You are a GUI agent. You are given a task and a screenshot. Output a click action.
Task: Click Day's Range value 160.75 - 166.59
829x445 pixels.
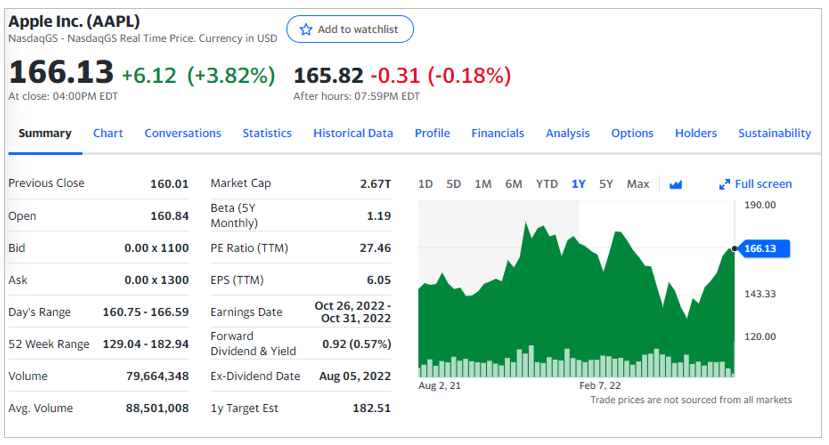coord(145,312)
